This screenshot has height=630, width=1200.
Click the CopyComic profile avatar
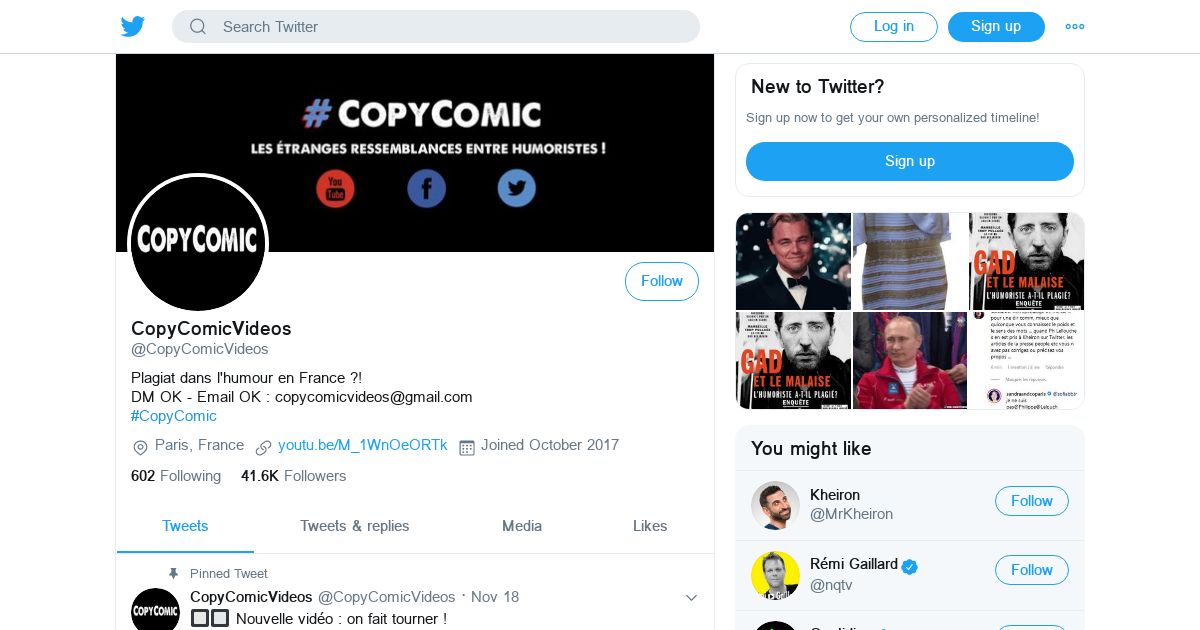pos(198,242)
